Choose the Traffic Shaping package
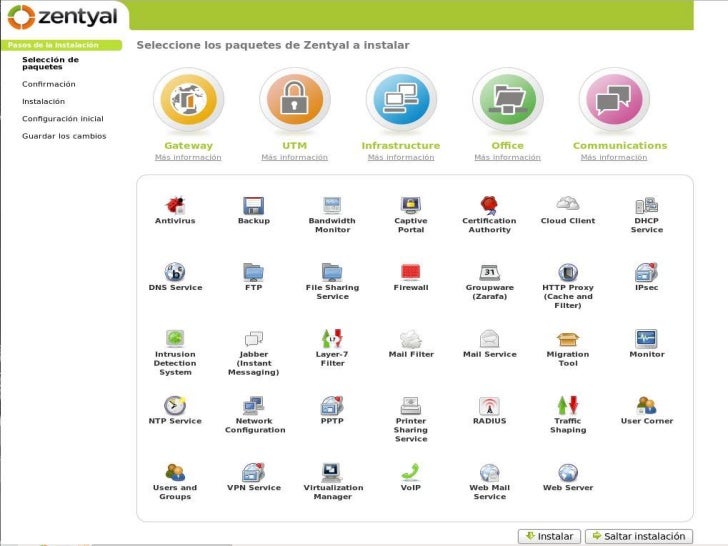The height and width of the screenshot is (546, 728). pos(568,415)
